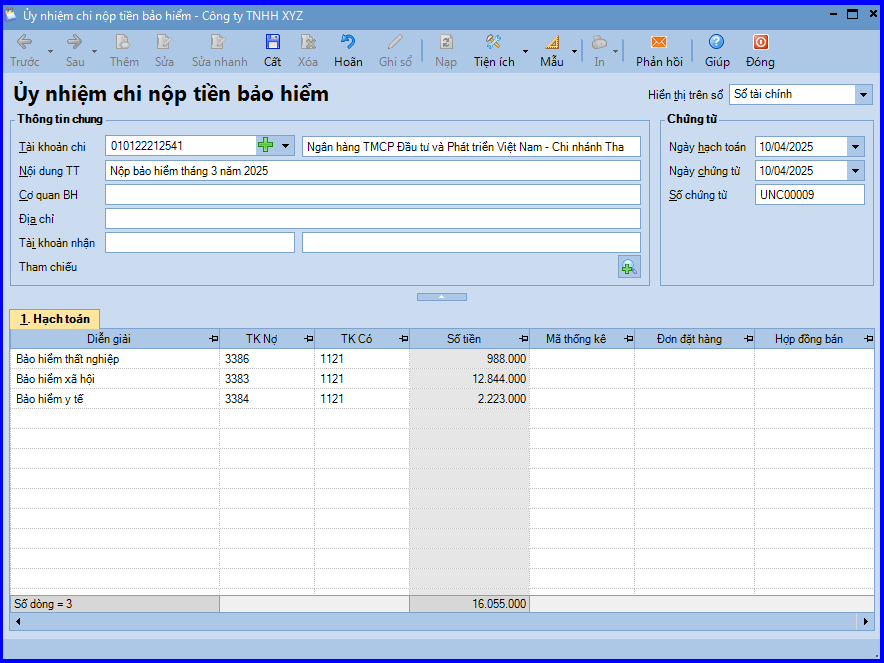884x663 pixels.
Task: Select the 1. Hạch toán tab
Action: coord(55,319)
